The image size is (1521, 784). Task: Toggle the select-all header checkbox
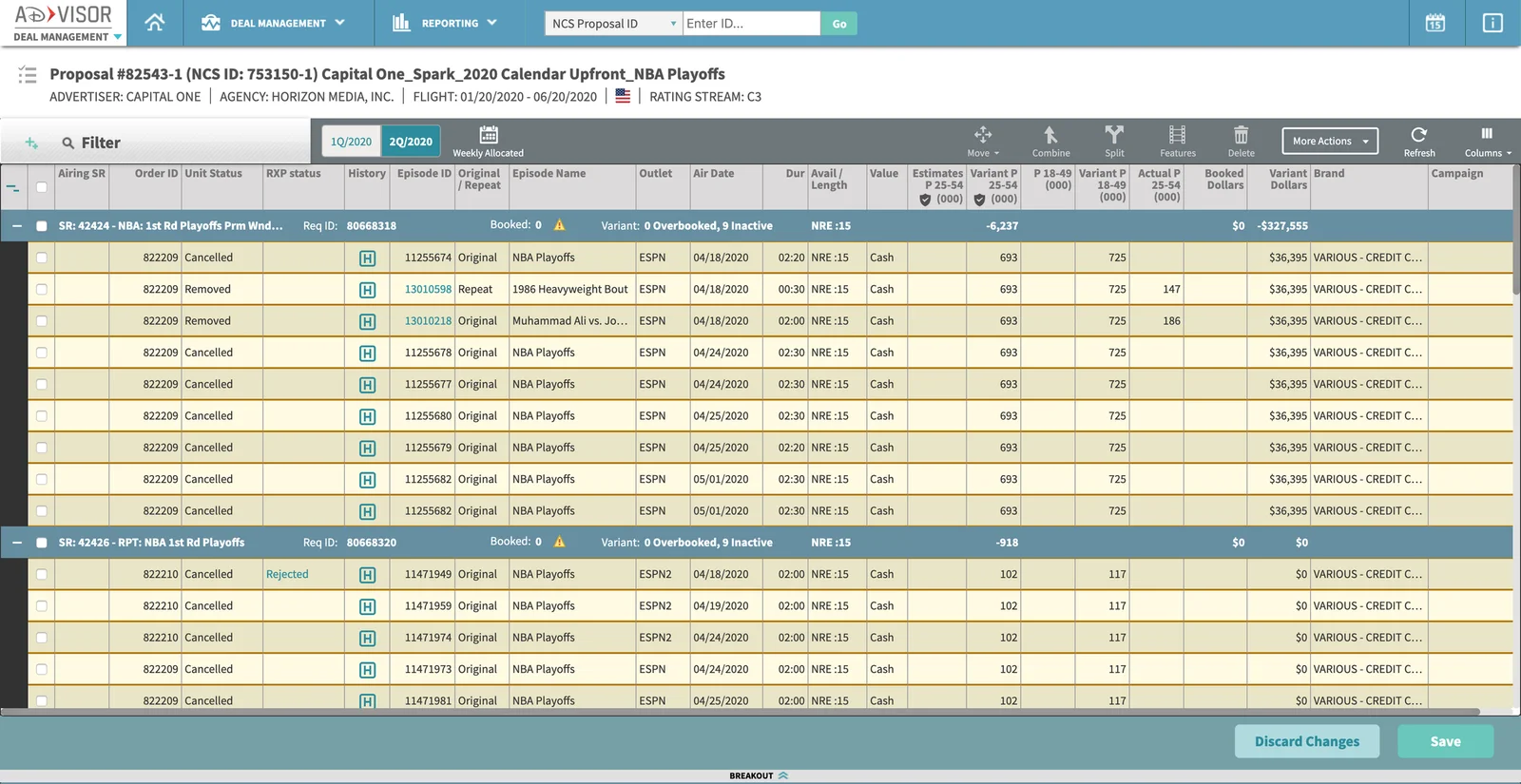point(41,186)
